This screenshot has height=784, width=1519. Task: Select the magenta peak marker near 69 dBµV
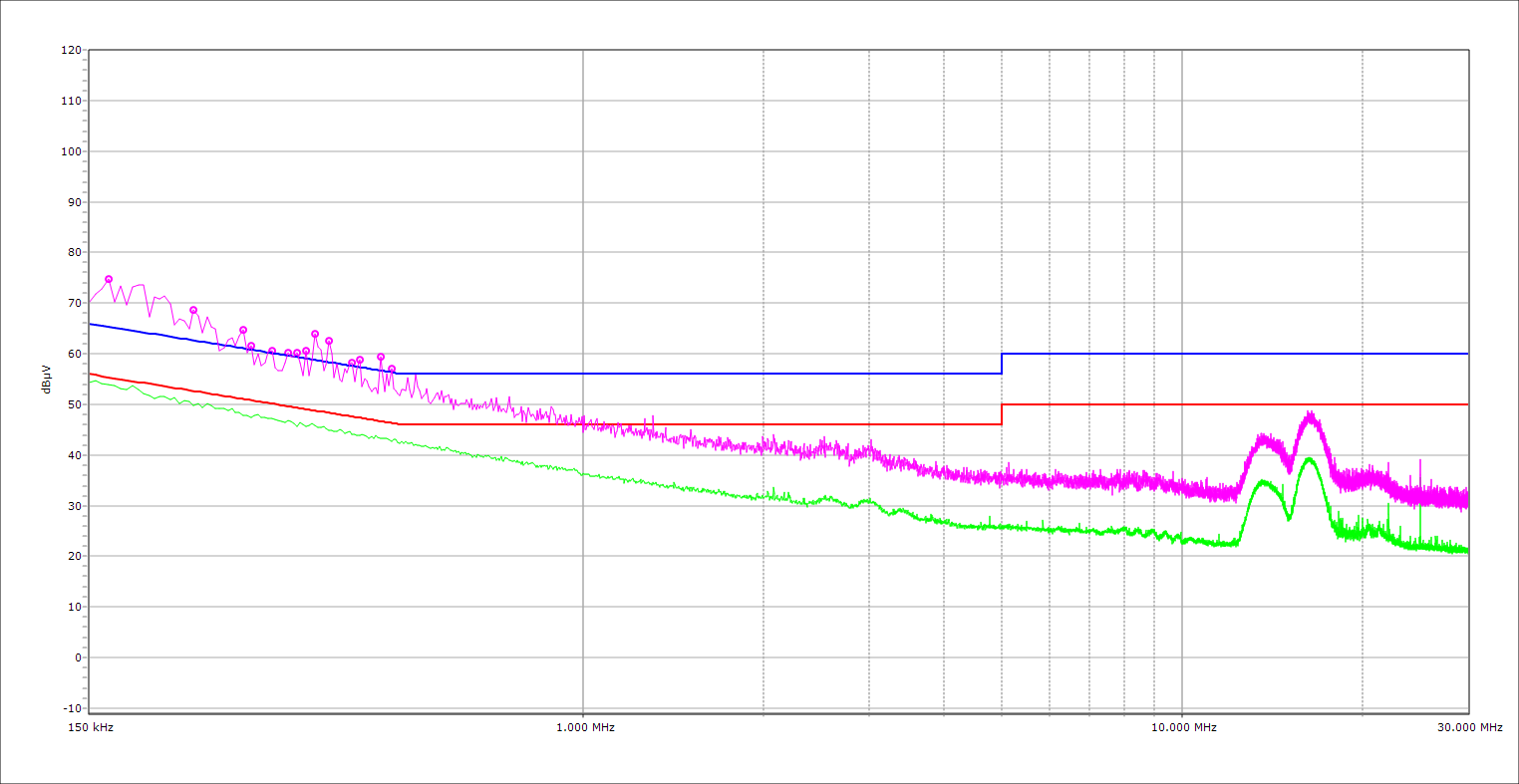pos(193,310)
